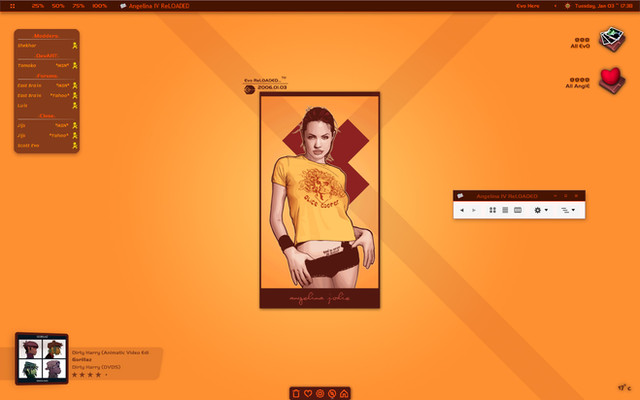The width and height of the screenshot is (640, 400).
Task: Click the Gorillaz album cover thumbnail
Action: pyautogui.click(x=42, y=359)
